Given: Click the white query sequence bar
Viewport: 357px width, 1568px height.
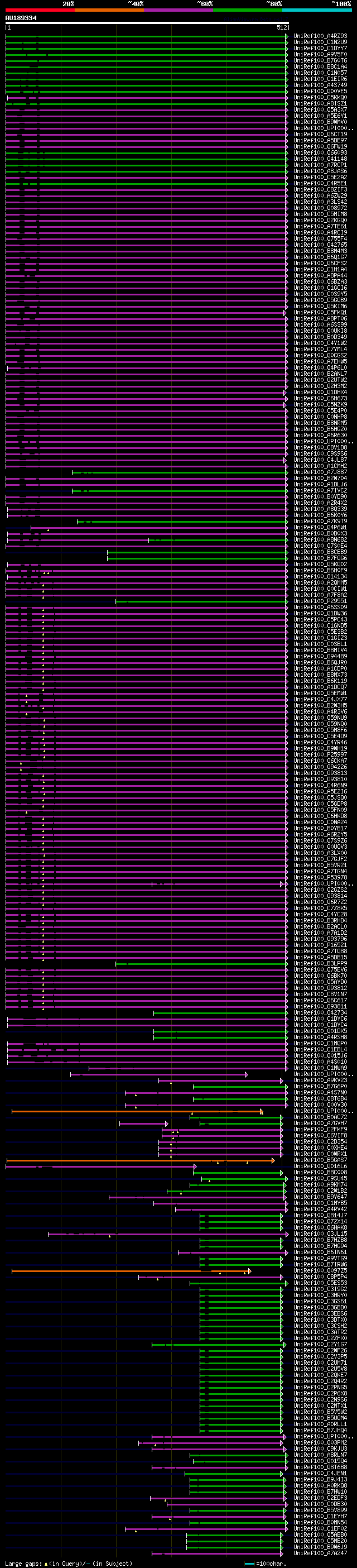Looking at the screenshot, I should 147,23.
